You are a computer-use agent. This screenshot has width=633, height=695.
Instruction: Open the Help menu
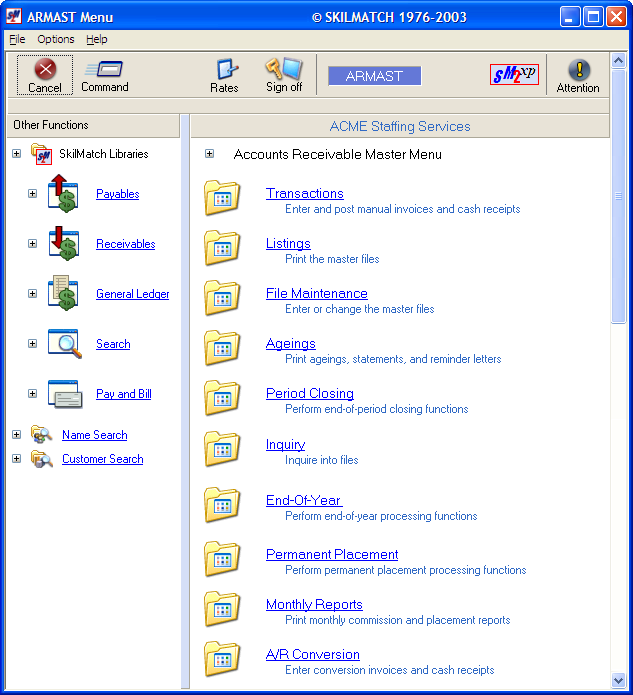97,39
